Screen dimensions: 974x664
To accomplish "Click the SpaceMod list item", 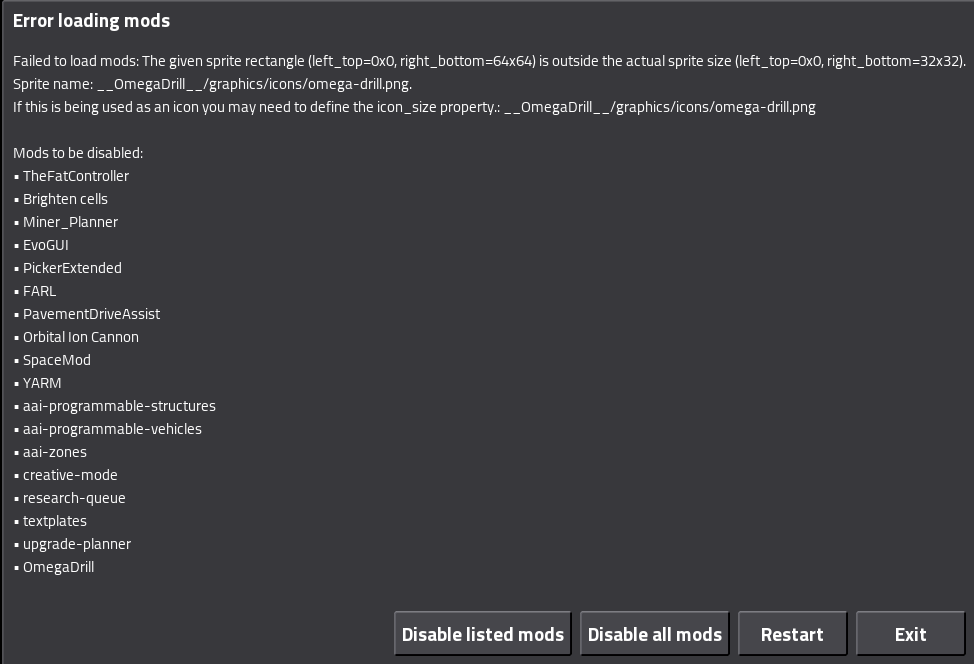I will 57,360.
